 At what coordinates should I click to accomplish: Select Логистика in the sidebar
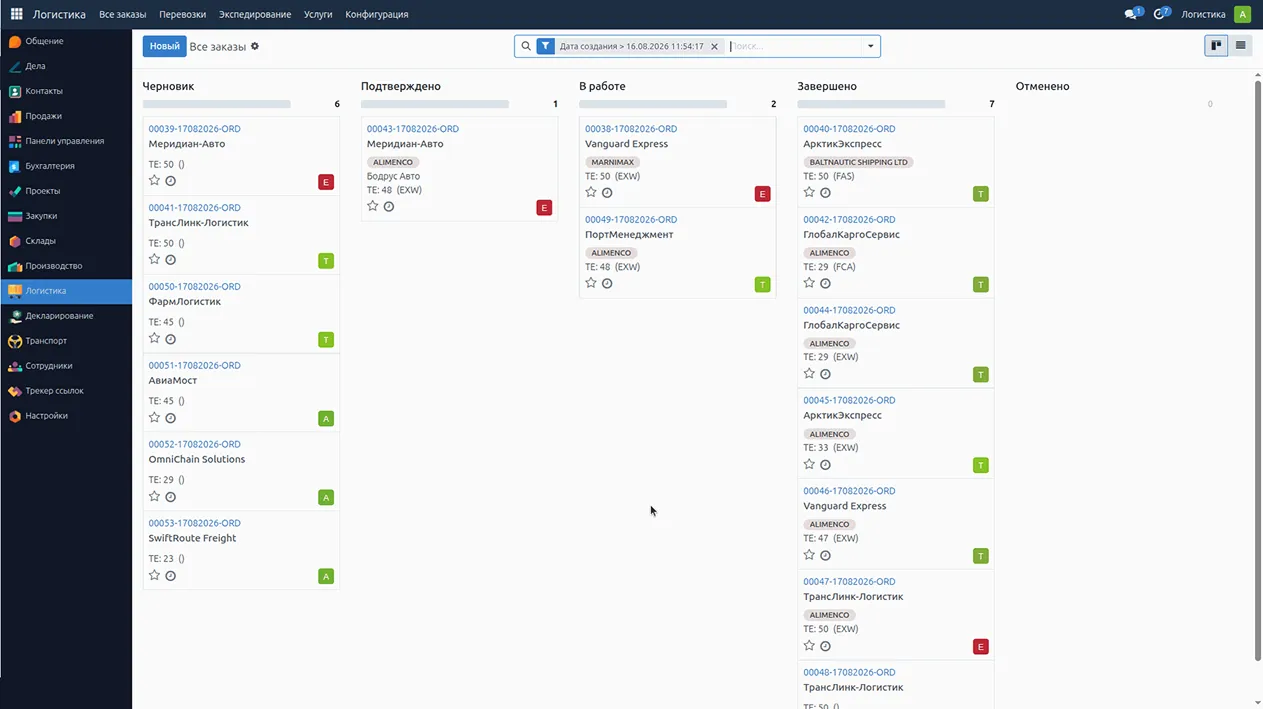point(66,291)
